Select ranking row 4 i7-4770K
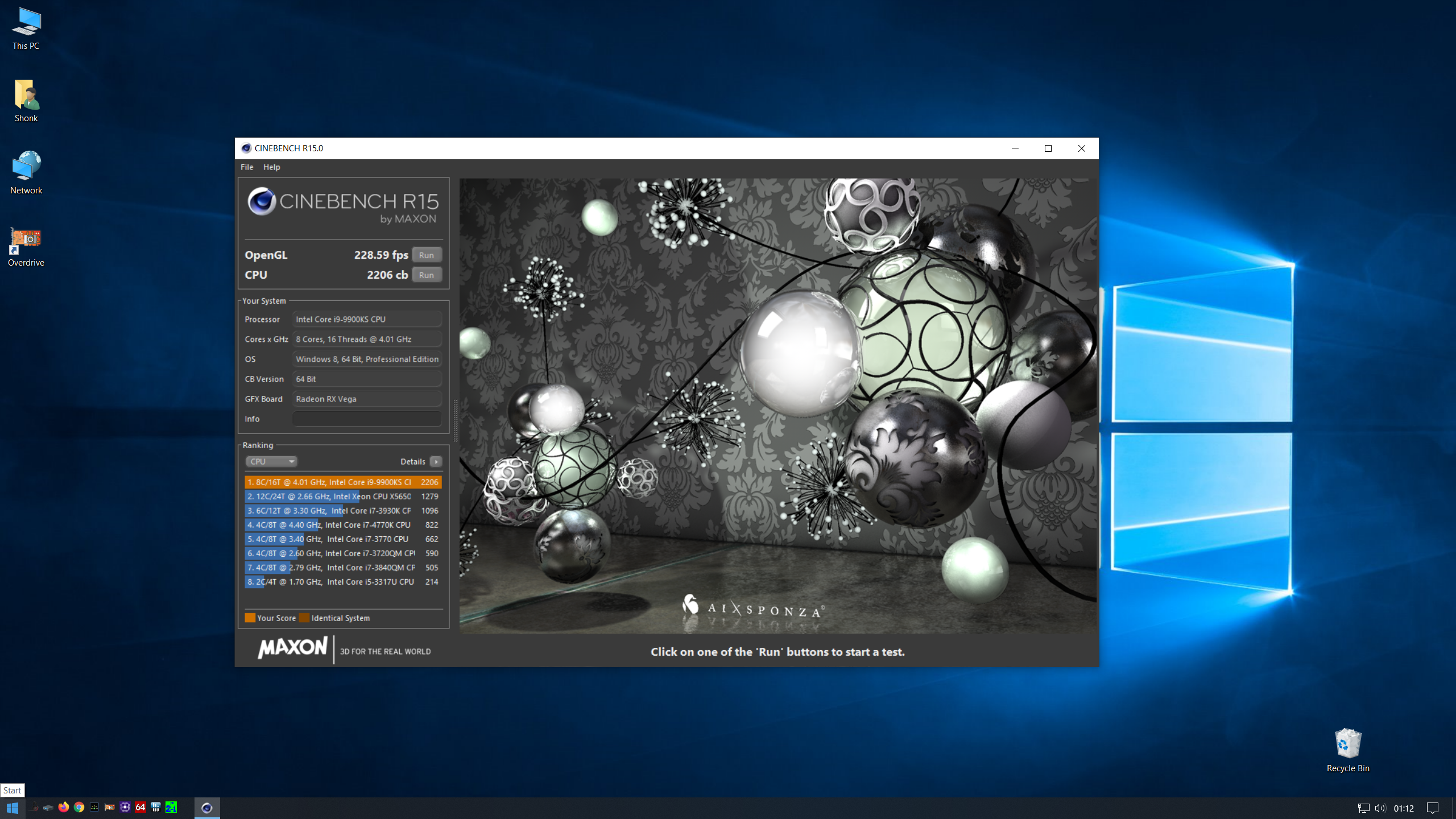The image size is (1456, 819). [343, 524]
